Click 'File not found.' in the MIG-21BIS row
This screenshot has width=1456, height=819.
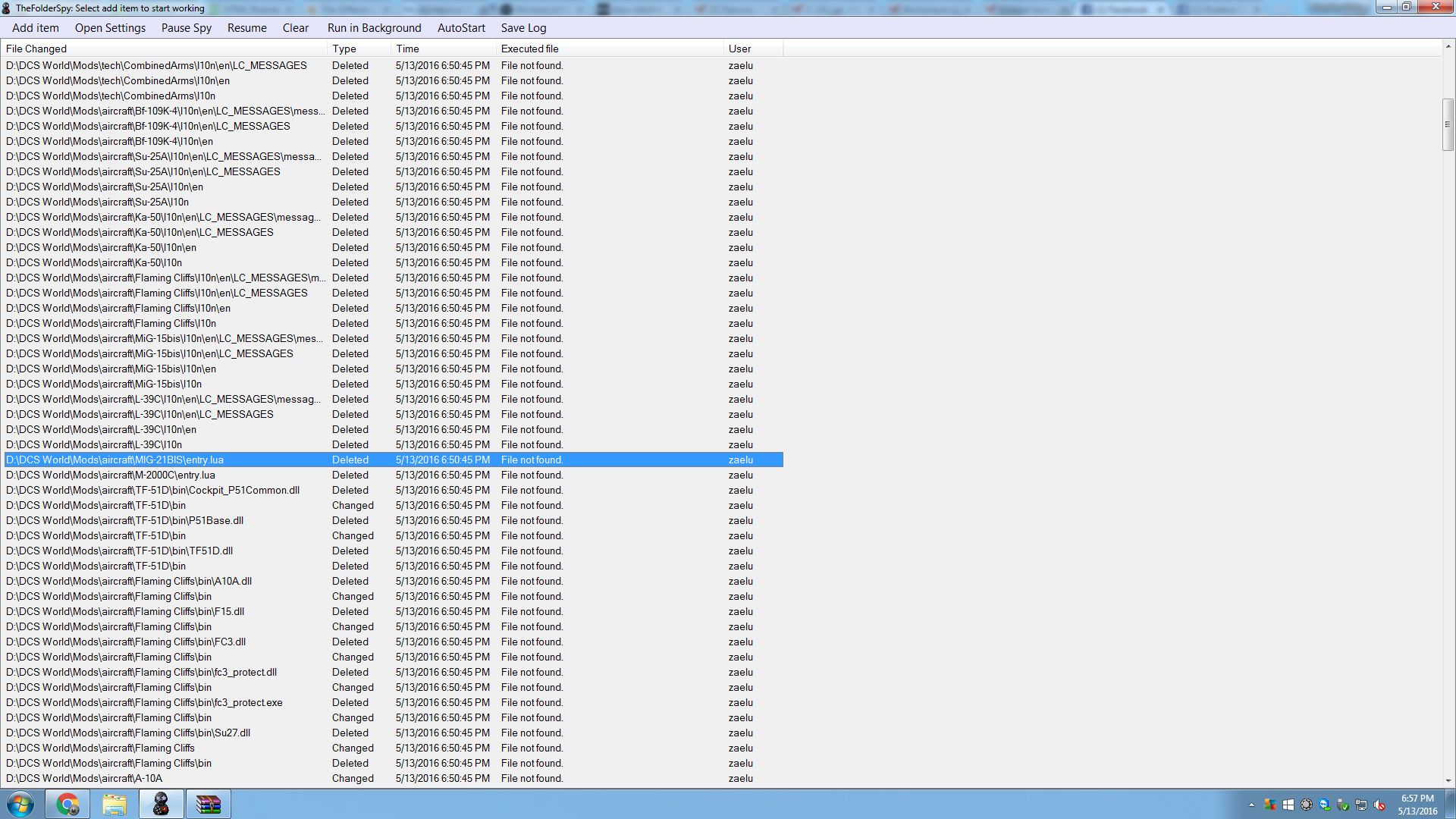pos(532,460)
